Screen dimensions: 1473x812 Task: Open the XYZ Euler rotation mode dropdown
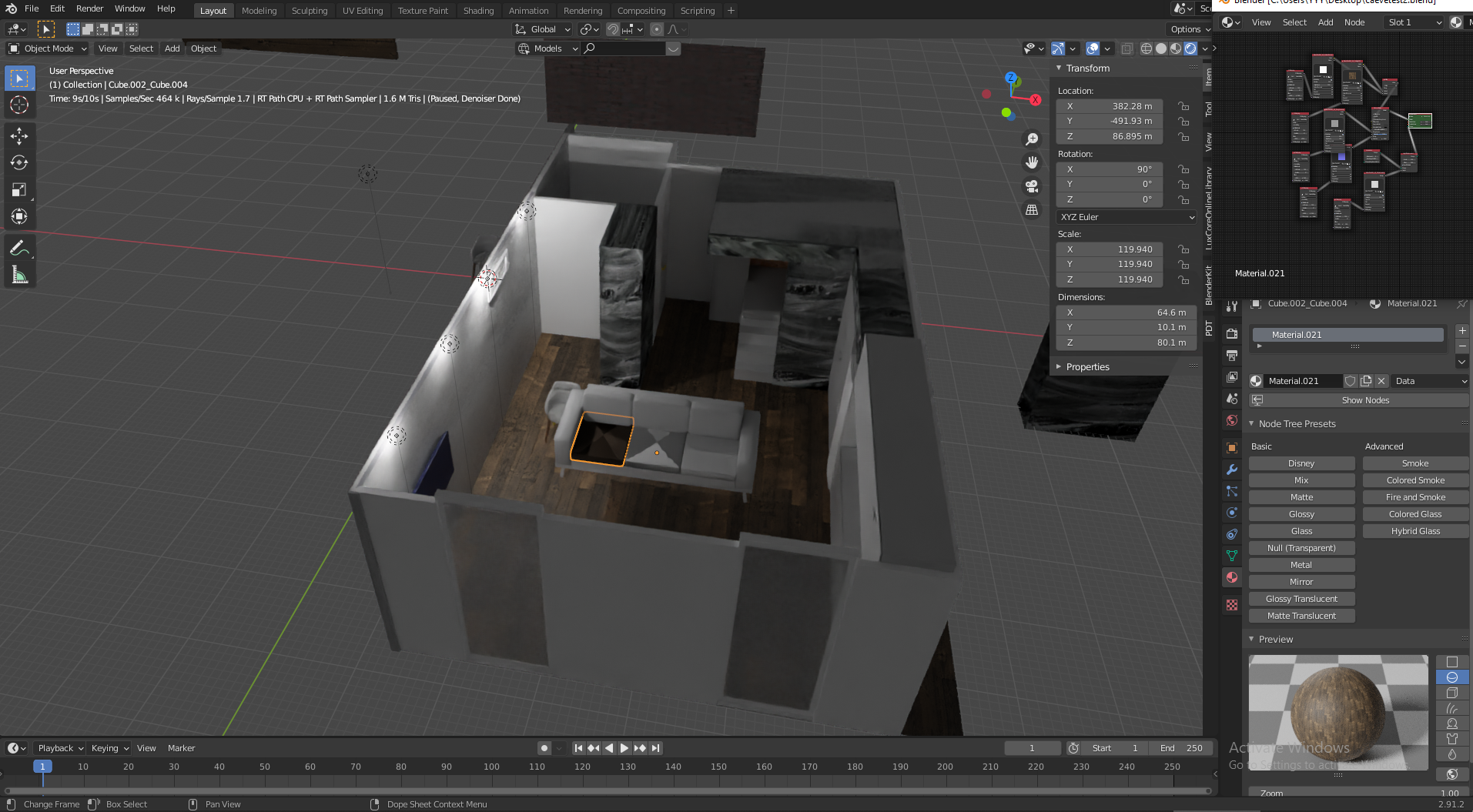(1127, 217)
